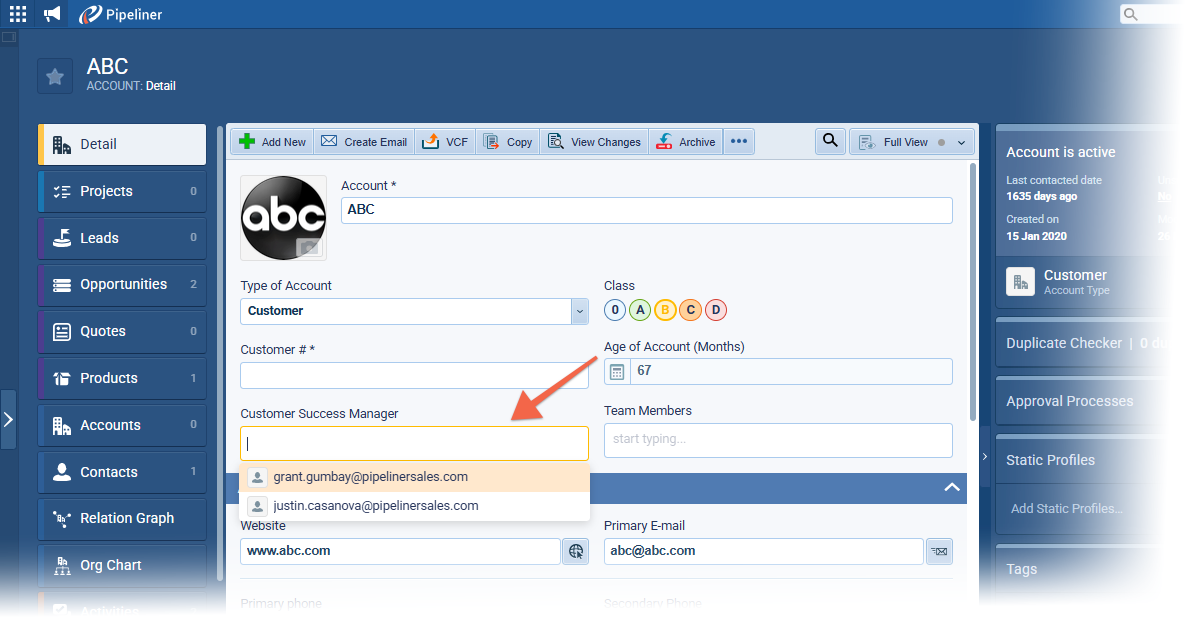Open the Opportunities tab
Screen dimensions: 1185x617
click(x=122, y=285)
